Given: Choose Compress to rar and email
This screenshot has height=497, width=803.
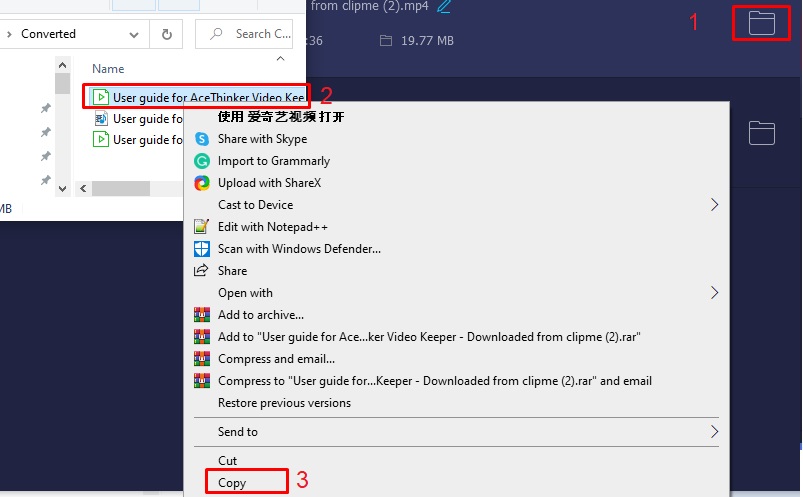Looking at the screenshot, I should [435, 381].
